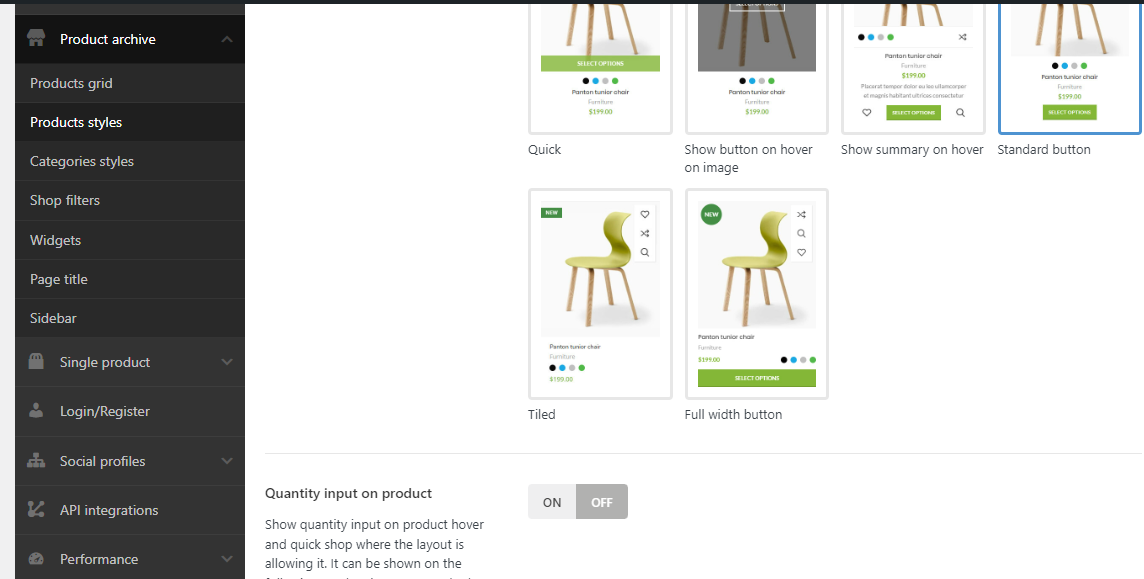Click the Single product bag icon
The image size is (1144, 579).
pos(36,362)
